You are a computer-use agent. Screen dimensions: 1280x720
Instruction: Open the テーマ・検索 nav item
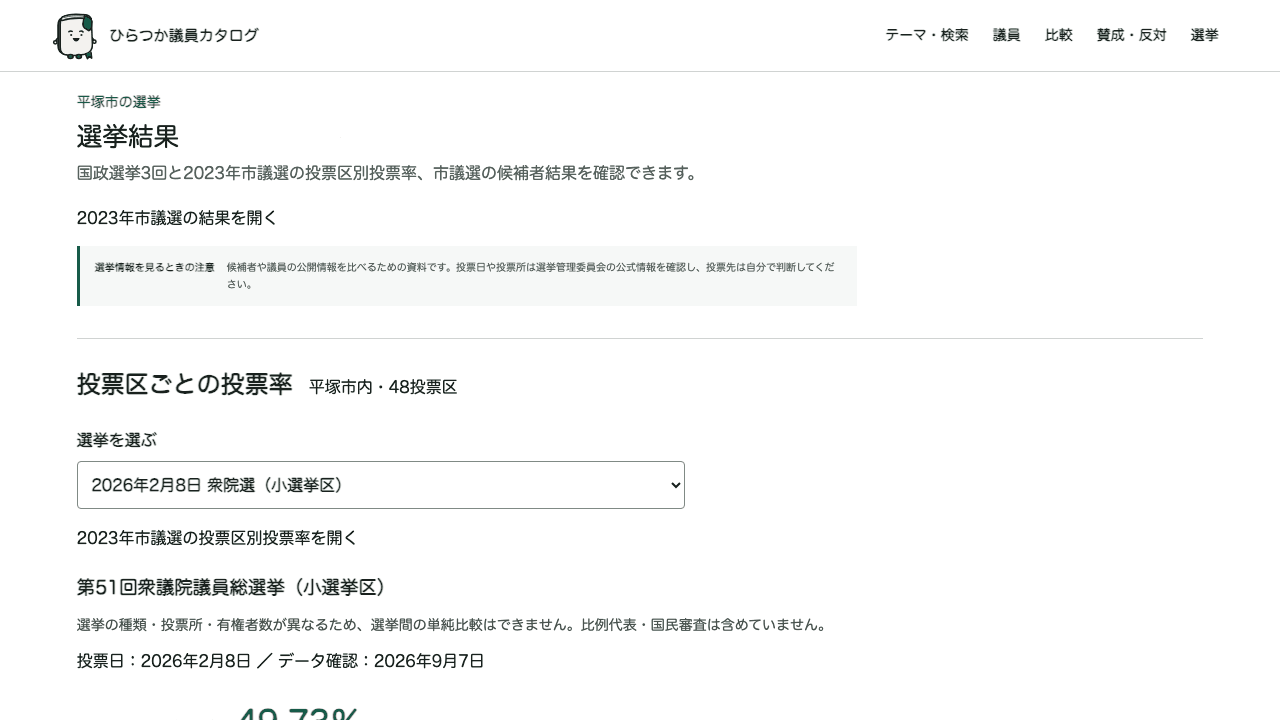[x=927, y=35]
